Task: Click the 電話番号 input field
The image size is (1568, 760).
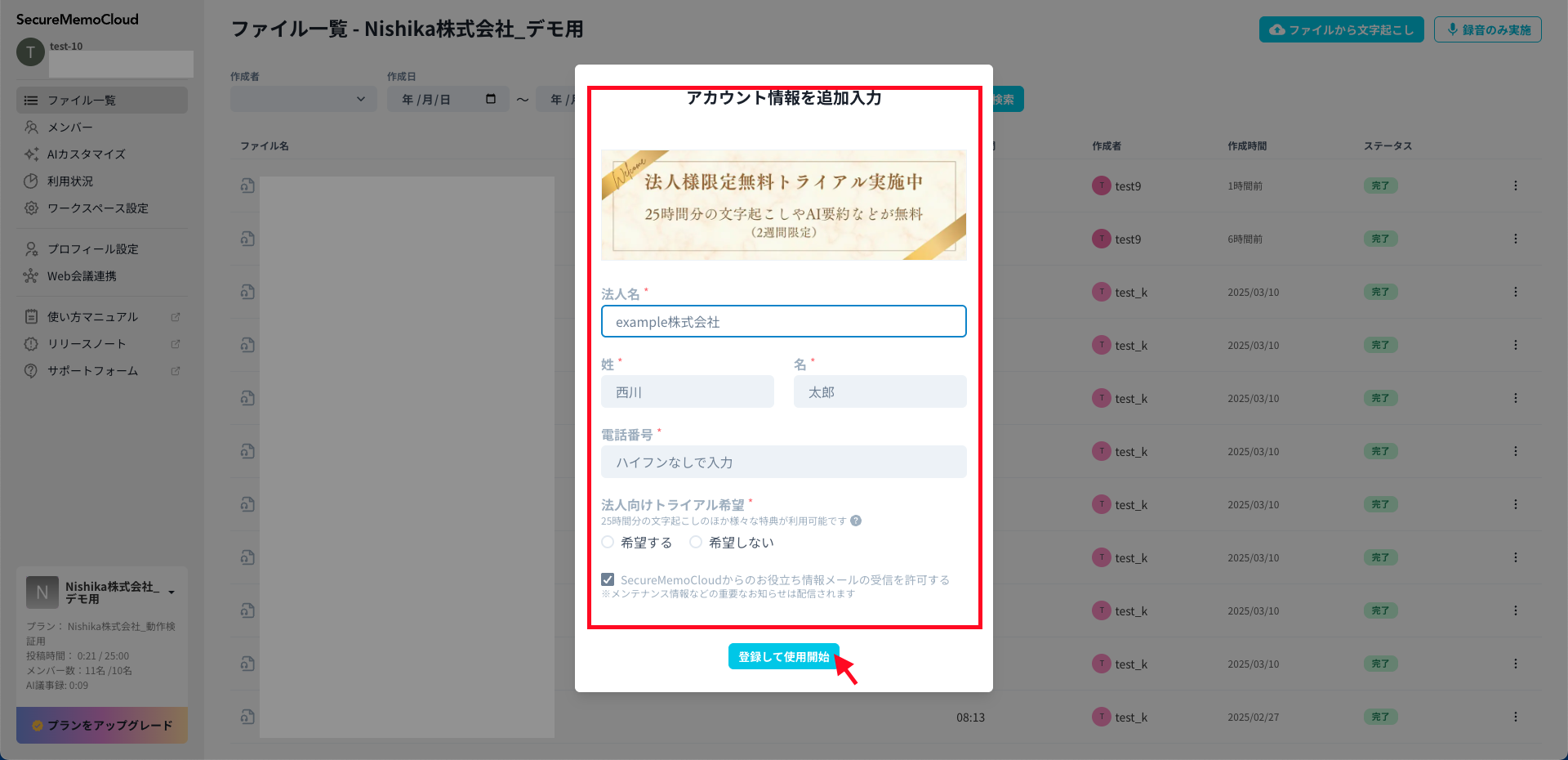Action: [x=783, y=462]
